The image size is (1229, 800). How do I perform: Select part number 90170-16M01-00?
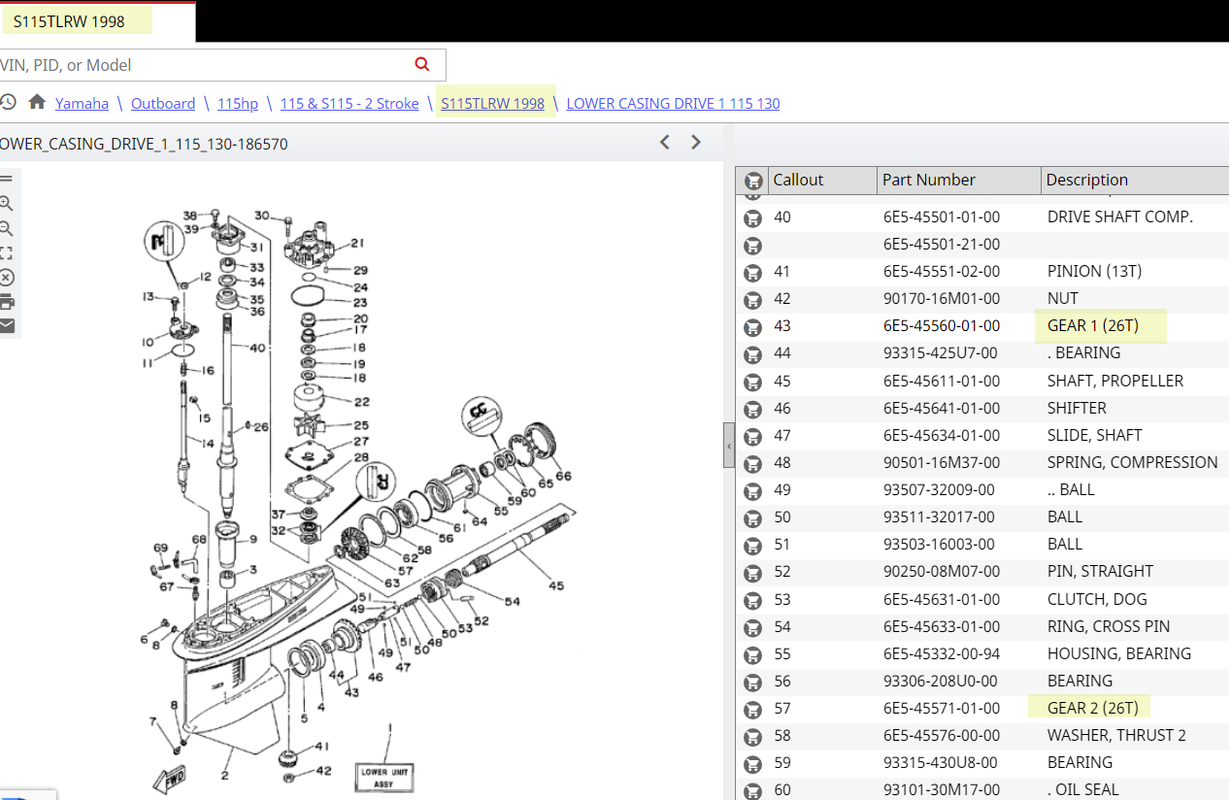click(x=940, y=299)
